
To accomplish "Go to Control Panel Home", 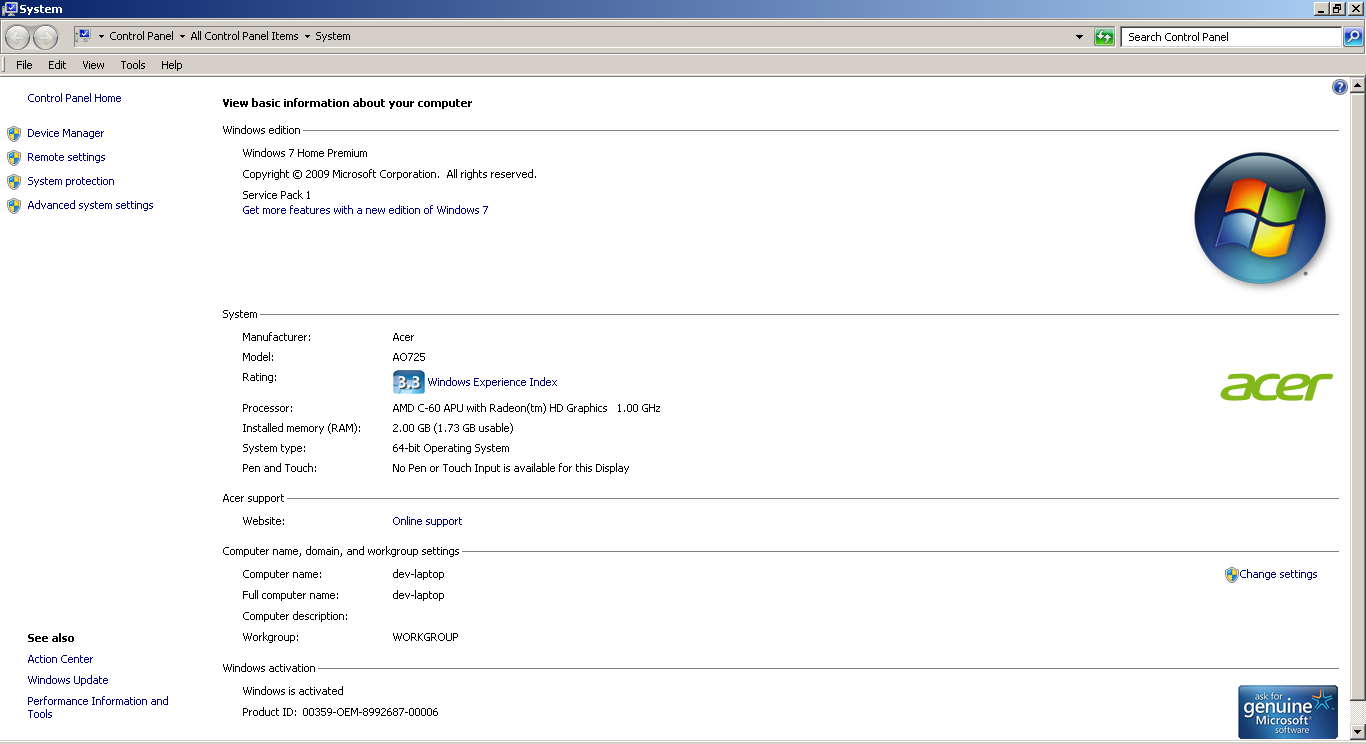I will [74, 98].
